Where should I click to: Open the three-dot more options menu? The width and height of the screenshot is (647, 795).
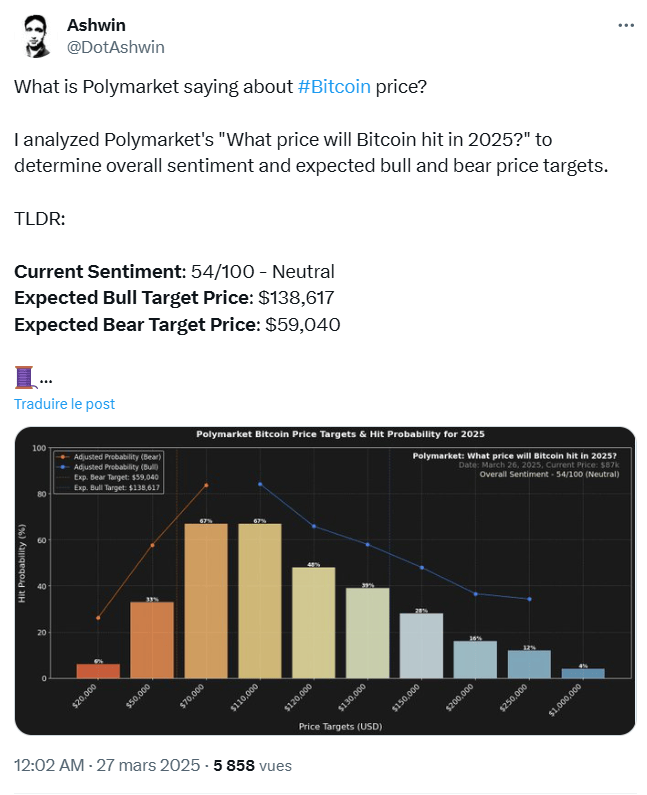click(x=625, y=24)
